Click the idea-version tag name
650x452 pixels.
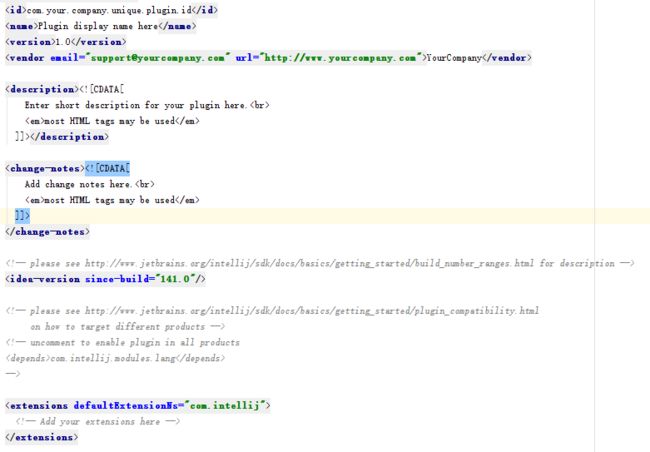click(45, 279)
